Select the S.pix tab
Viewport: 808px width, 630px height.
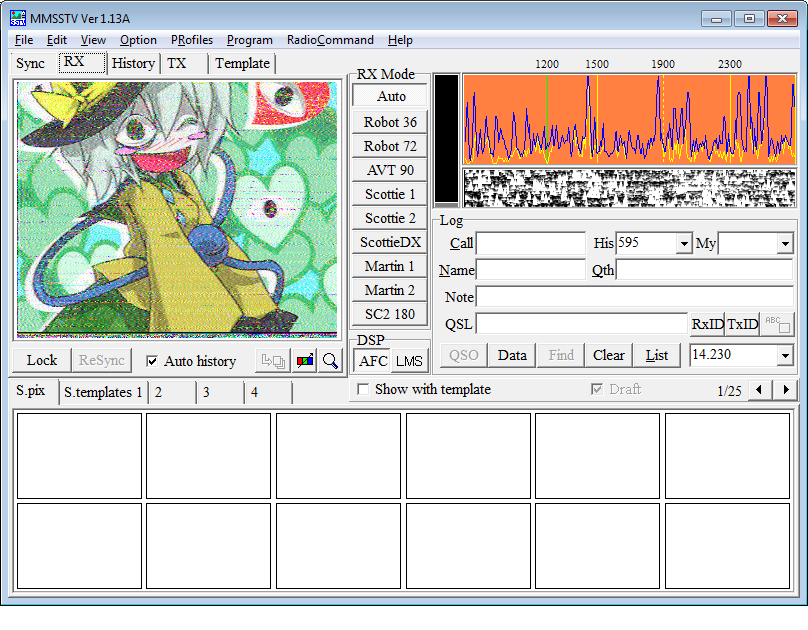31,391
